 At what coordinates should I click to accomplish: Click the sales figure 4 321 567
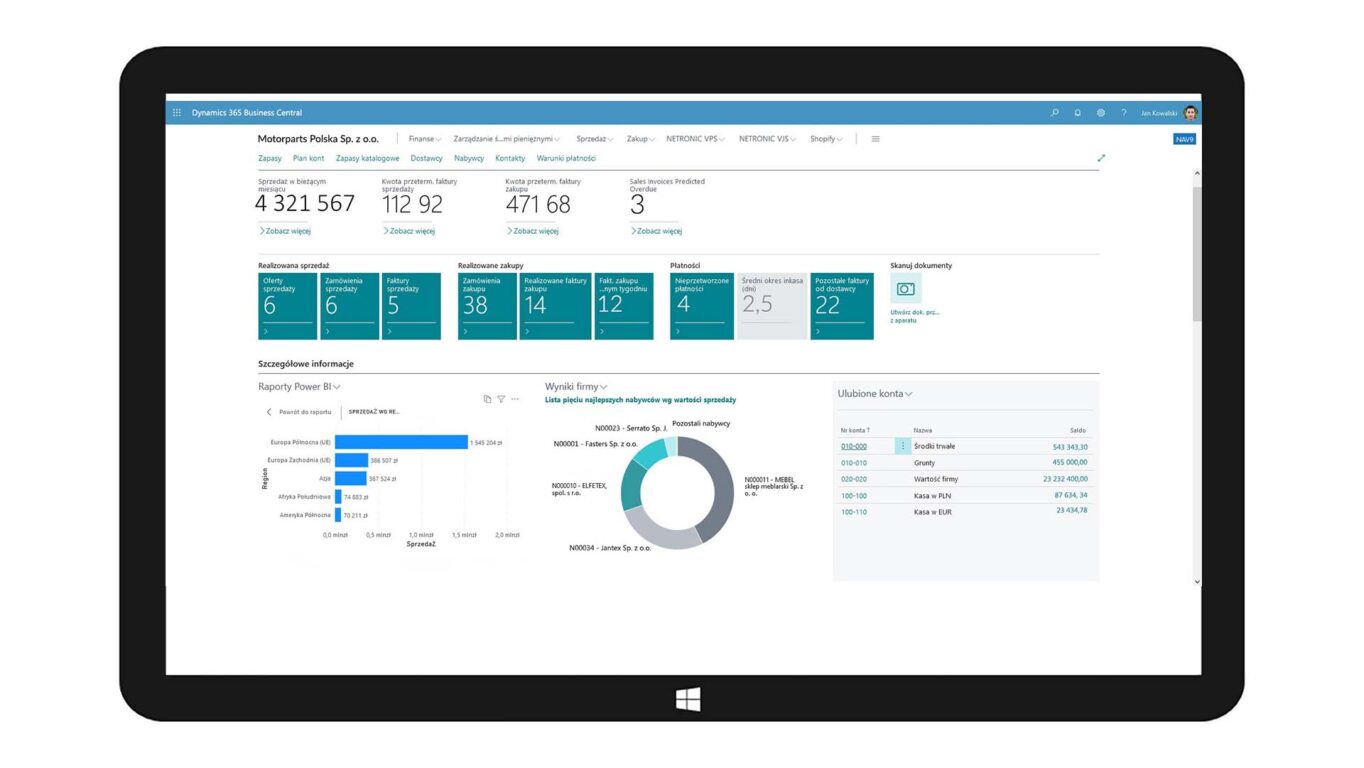coord(305,204)
